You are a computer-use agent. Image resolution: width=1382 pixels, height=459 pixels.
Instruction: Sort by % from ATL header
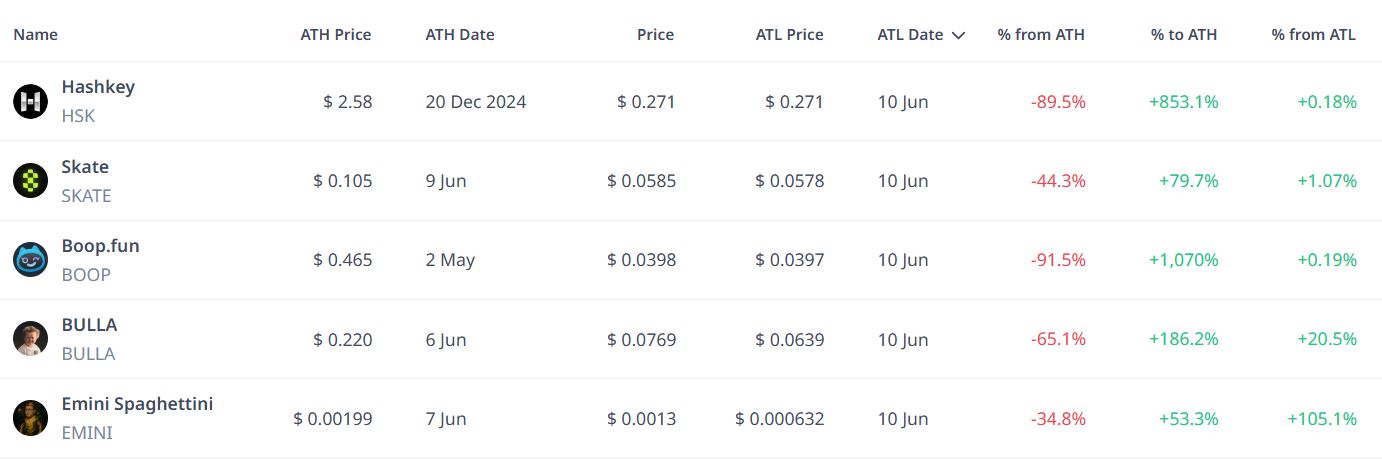(x=1314, y=35)
